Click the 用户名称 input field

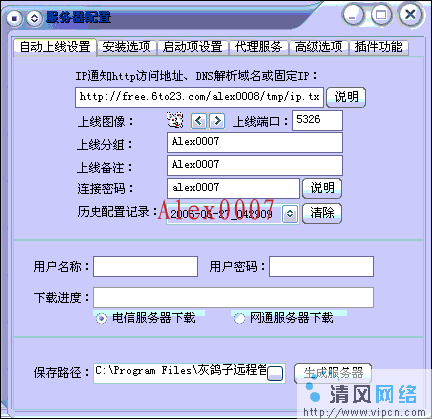pyautogui.click(x=145, y=266)
